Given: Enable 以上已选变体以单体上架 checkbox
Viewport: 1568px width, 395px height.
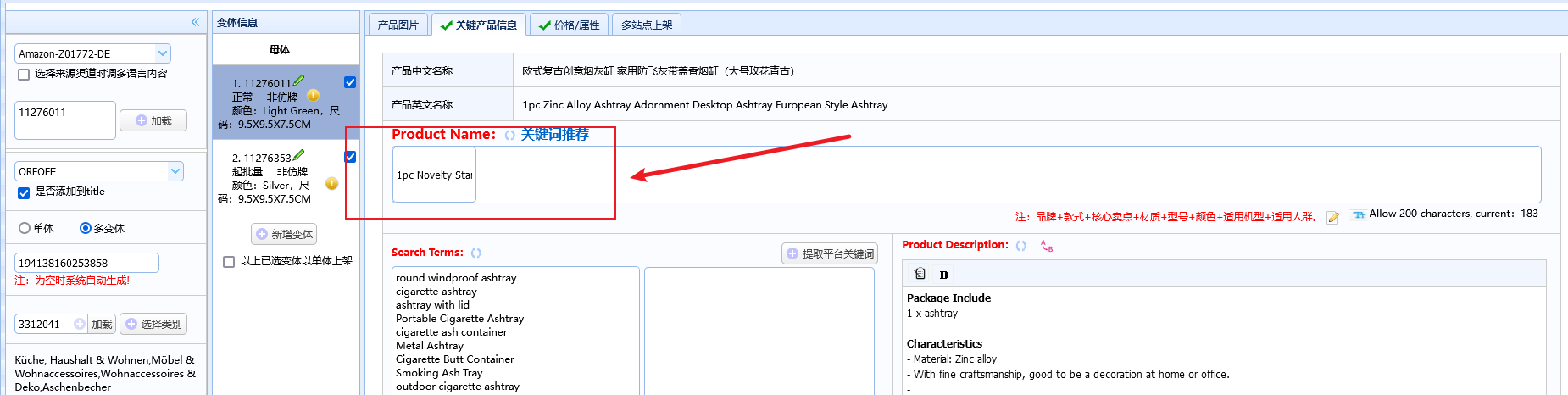Looking at the screenshot, I should (229, 262).
